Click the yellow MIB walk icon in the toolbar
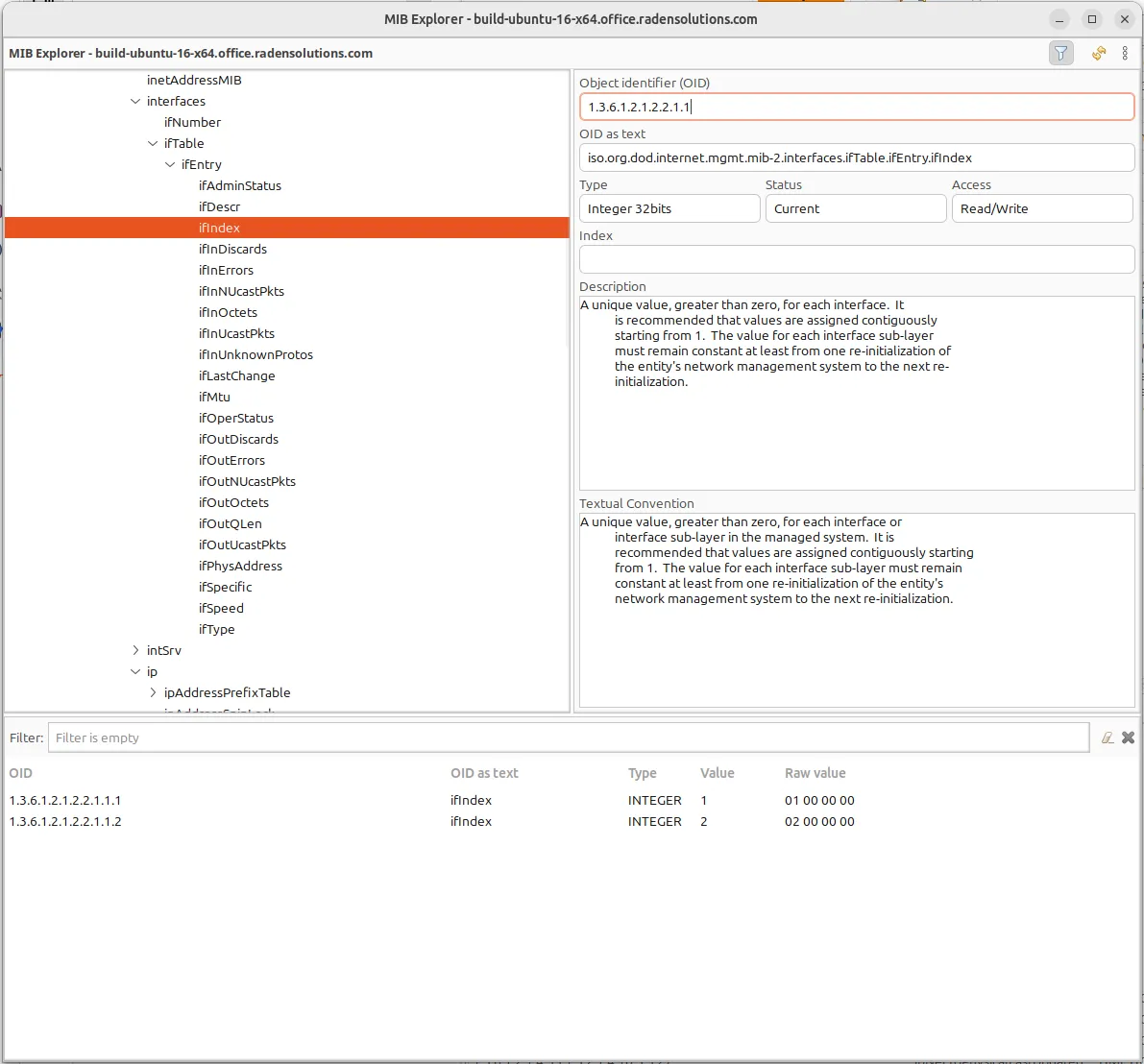This screenshot has width=1144, height=1064. (x=1098, y=53)
